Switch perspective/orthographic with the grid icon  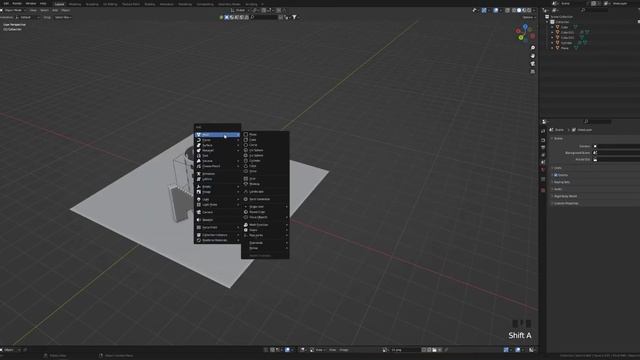coord(533,71)
